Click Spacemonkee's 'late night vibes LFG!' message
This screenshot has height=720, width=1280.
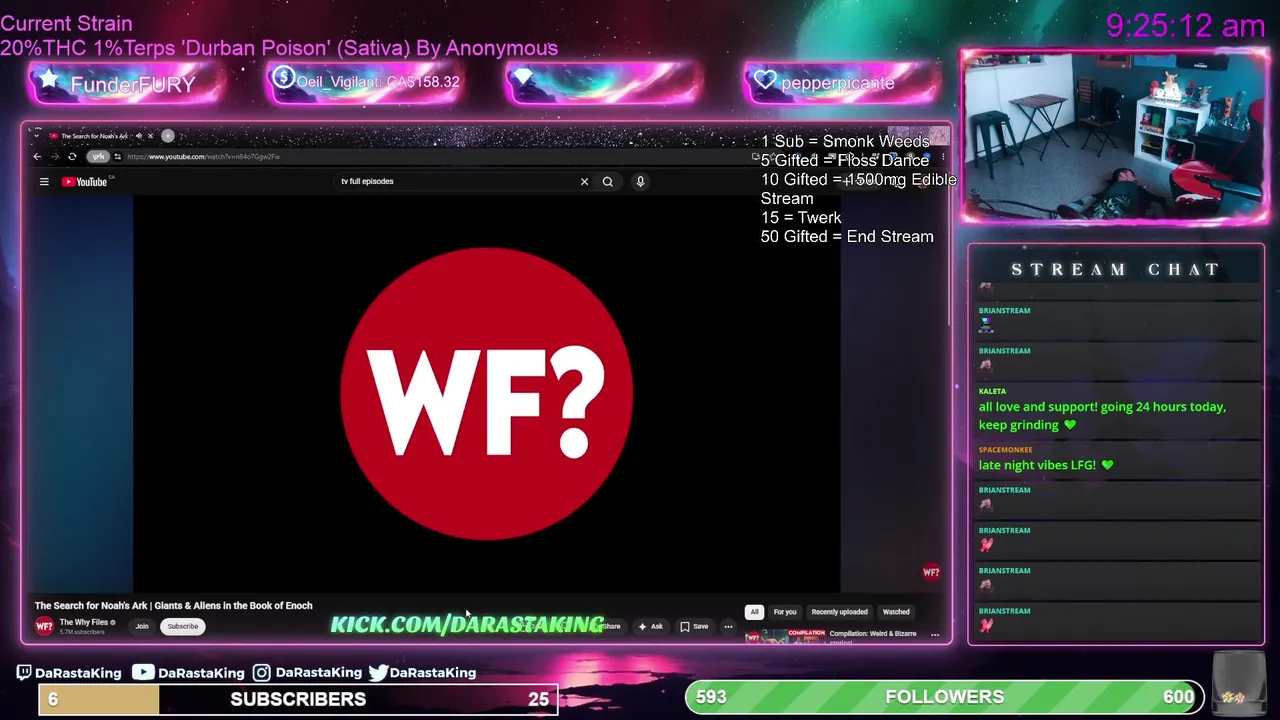pos(1046,465)
